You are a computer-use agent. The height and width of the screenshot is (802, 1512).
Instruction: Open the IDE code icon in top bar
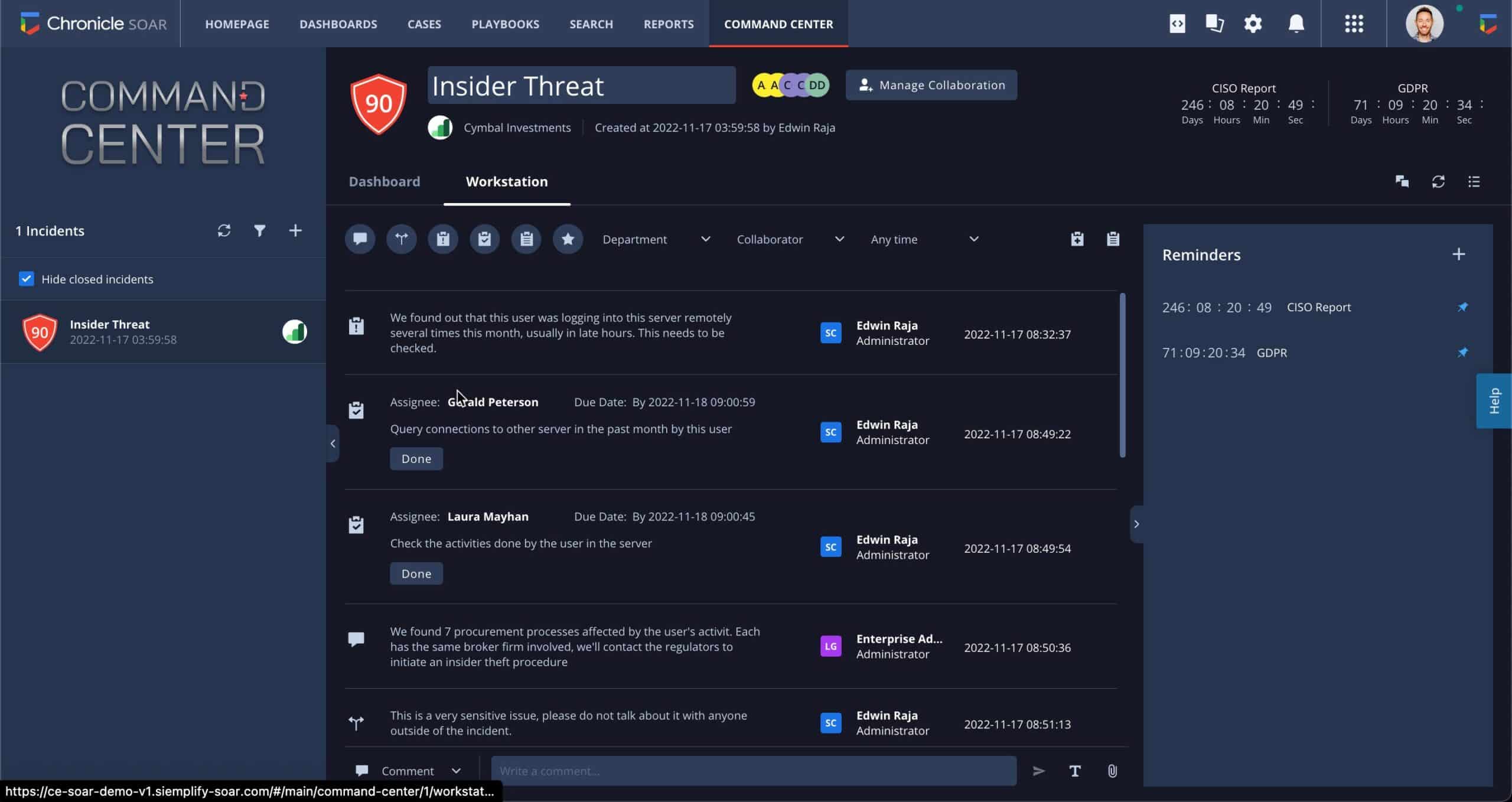coord(1177,24)
